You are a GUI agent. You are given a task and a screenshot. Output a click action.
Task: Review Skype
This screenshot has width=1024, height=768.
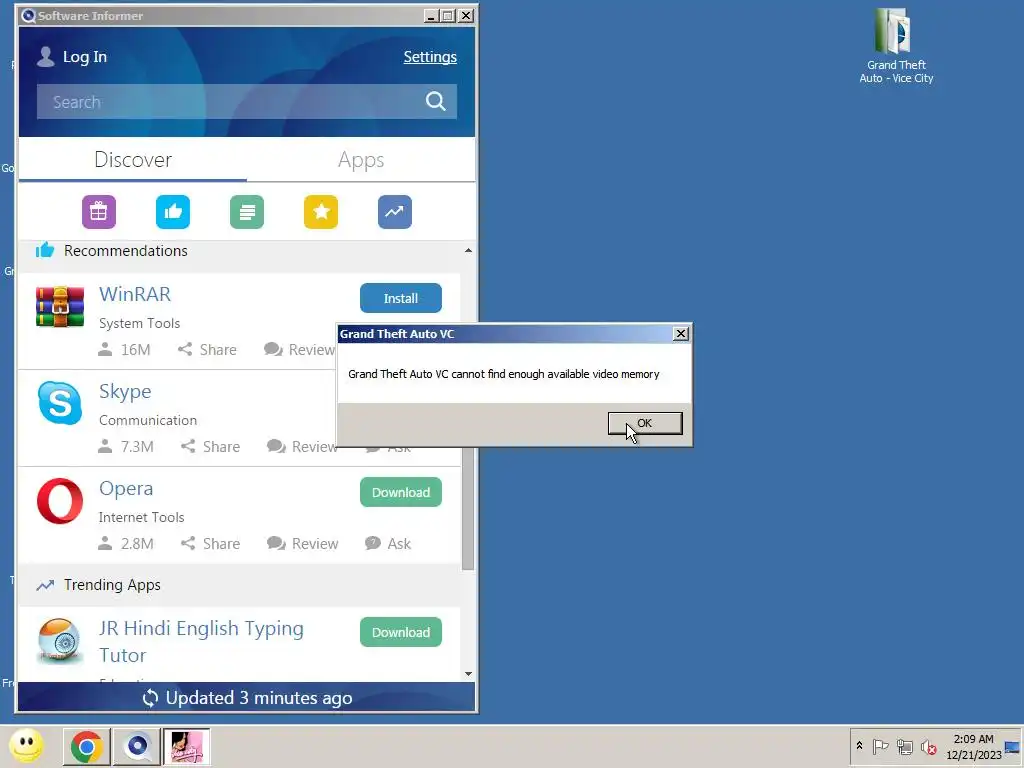302,447
